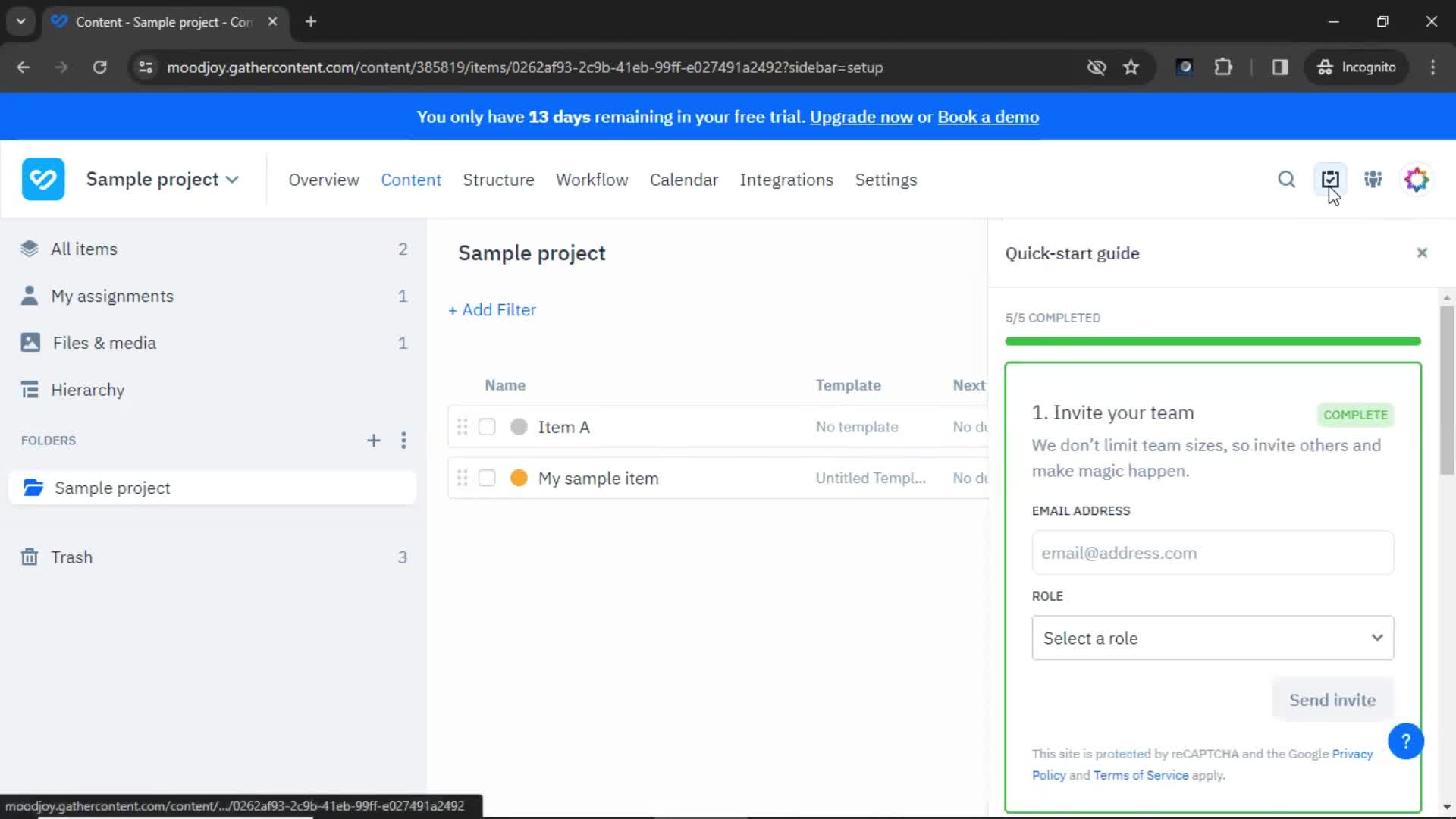Click the Untitled Templ... cell
The image size is (1456, 819).
[x=871, y=479]
